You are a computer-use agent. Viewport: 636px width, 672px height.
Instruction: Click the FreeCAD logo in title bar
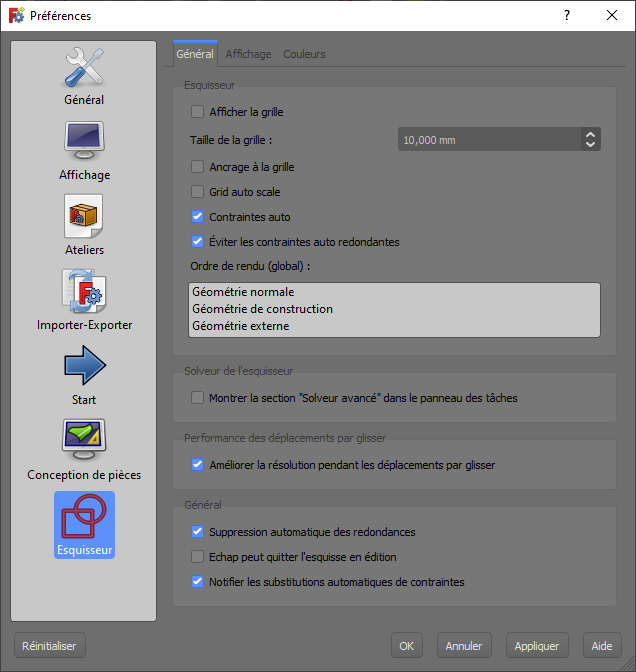[17, 16]
